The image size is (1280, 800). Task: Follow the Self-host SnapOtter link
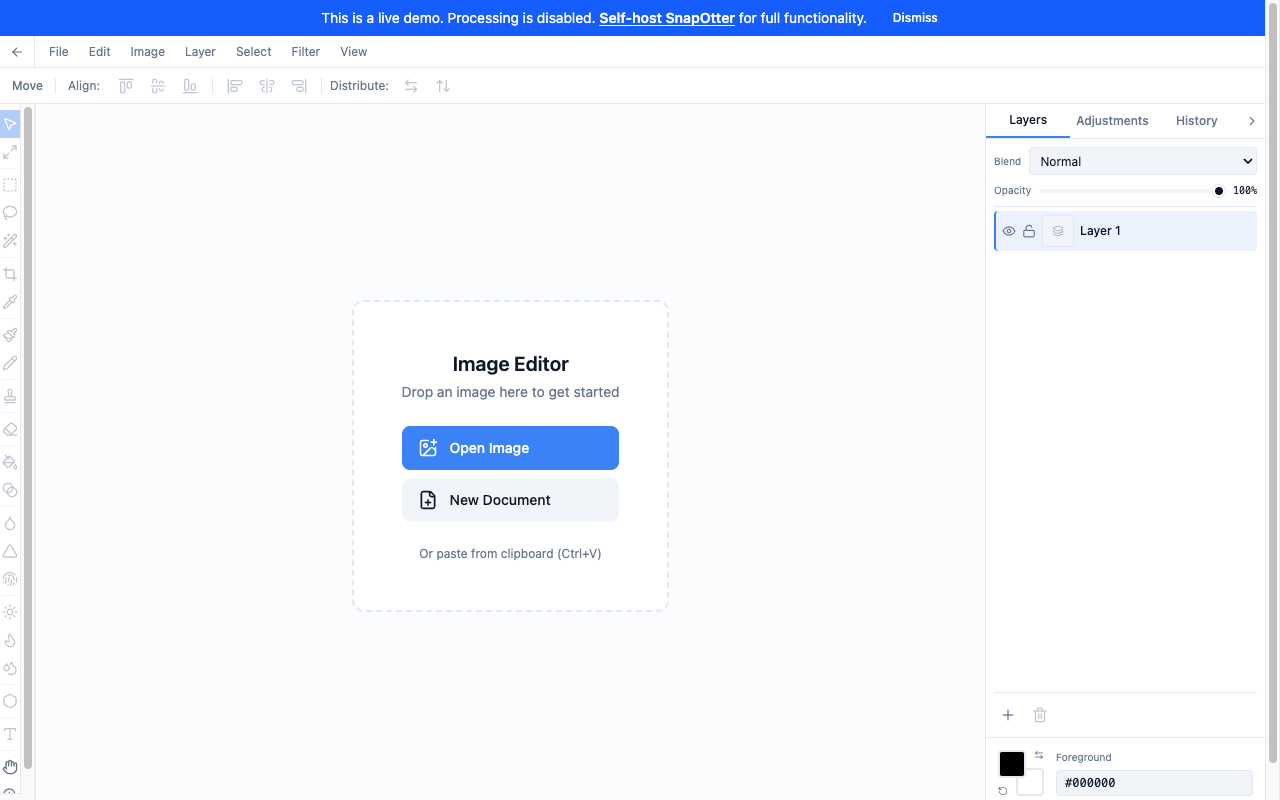point(667,18)
